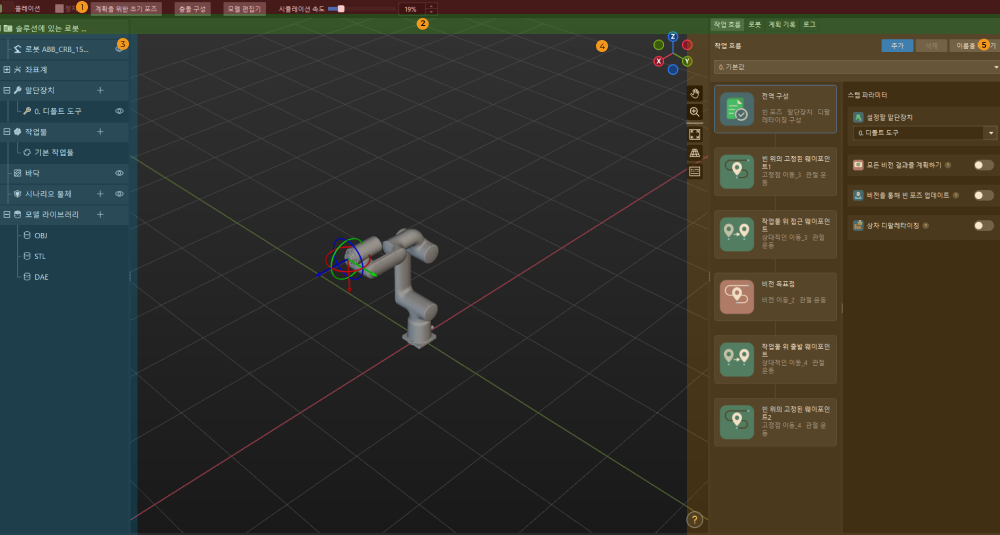The image size is (1000, 535).
Task: Click the unlabeled red circle on the gizmo
Action: coord(687,45)
